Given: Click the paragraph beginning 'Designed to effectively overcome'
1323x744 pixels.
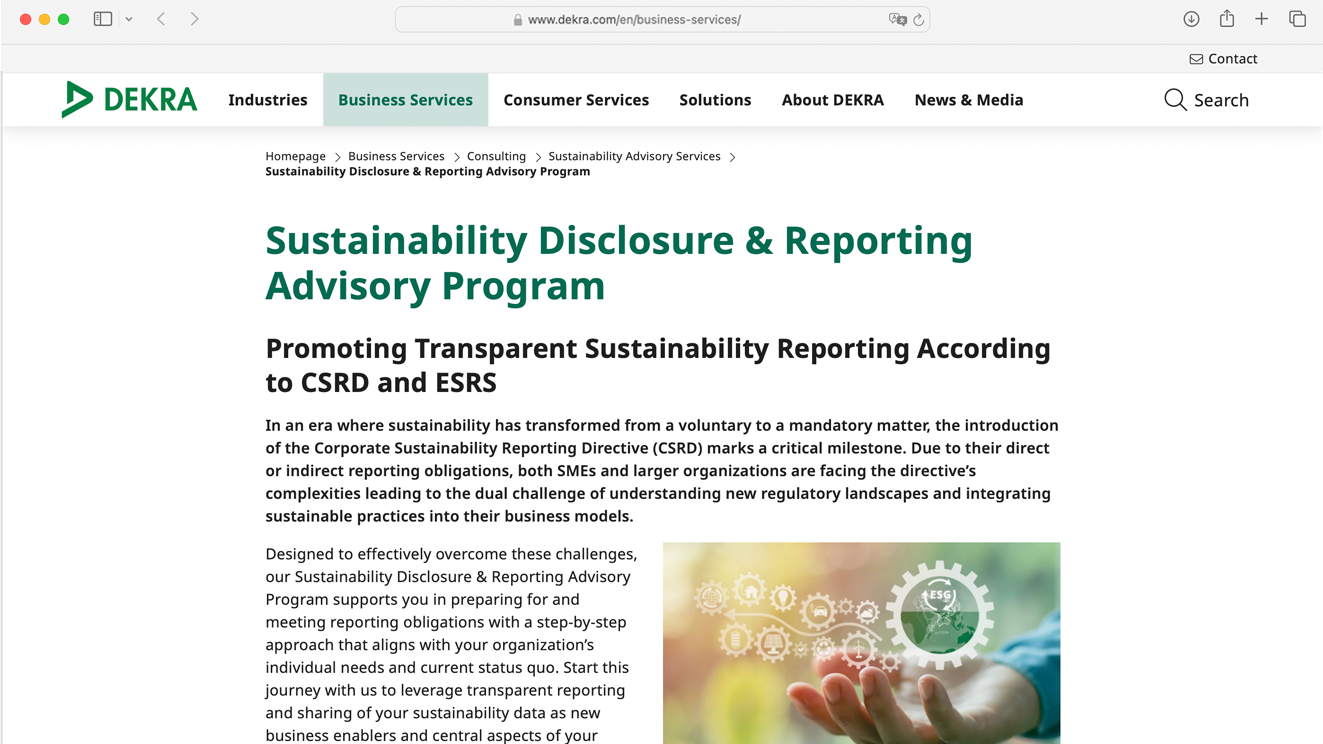Looking at the screenshot, I should [x=451, y=644].
